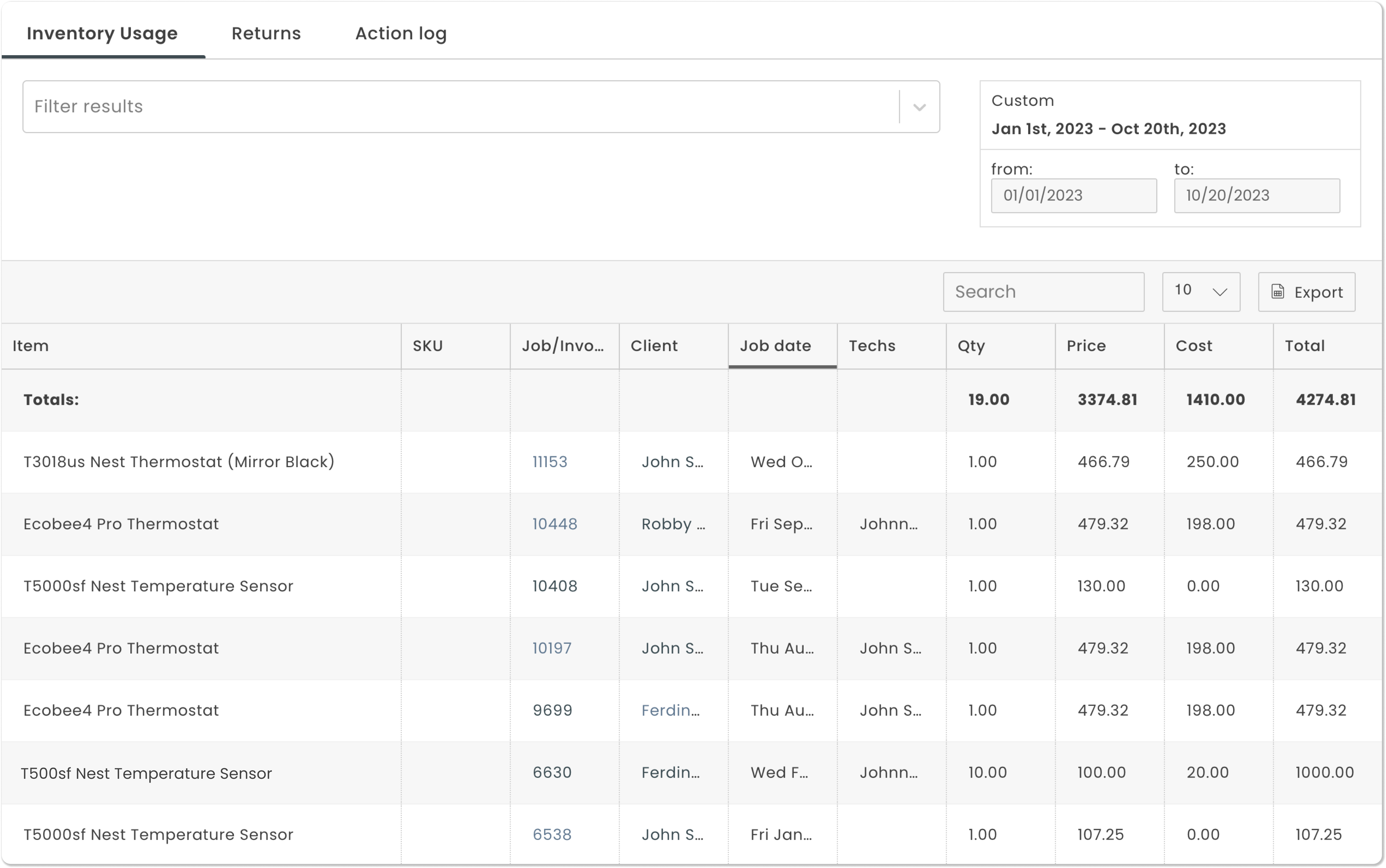The image size is (1386, 868).
Task: Sort by the Cost column header
Action: pos(1219,346)
